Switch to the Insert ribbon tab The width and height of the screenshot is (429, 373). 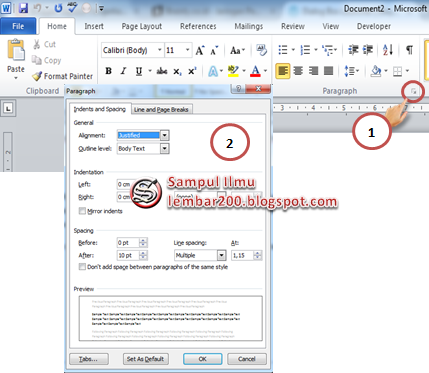94,26
